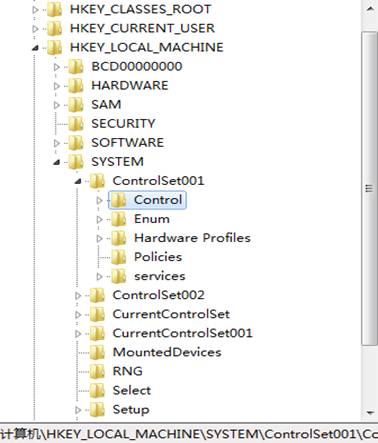
Task: Select the HARDWARE key label
Action: click(x=130, y=85)
